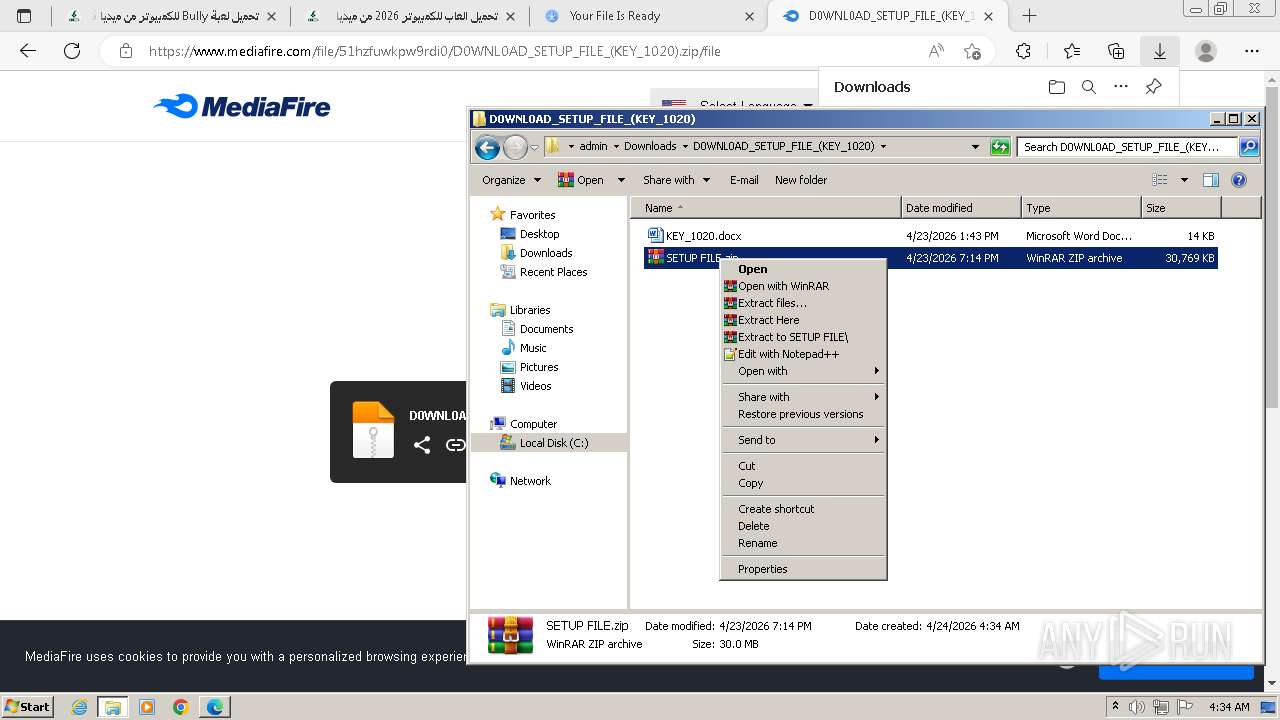Click the New folder toolbar button
The height and width of the screenshot is (720, 1280).
(x=801, y=180)
